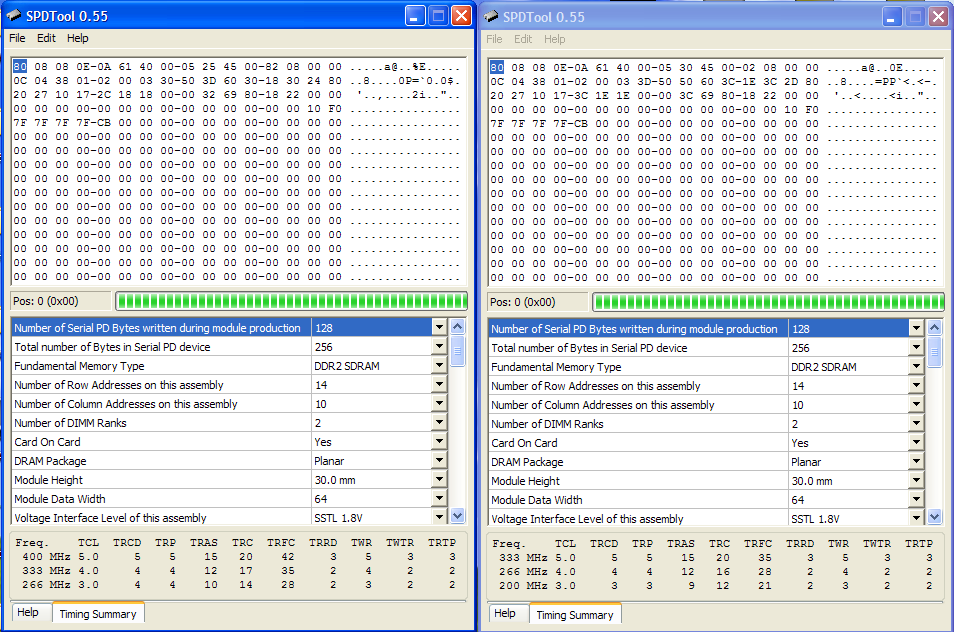Click scroll-up arrow of left property list
The height and width of the screenshot is (632, 954).
pyautogui.click(x=458, y=326)
